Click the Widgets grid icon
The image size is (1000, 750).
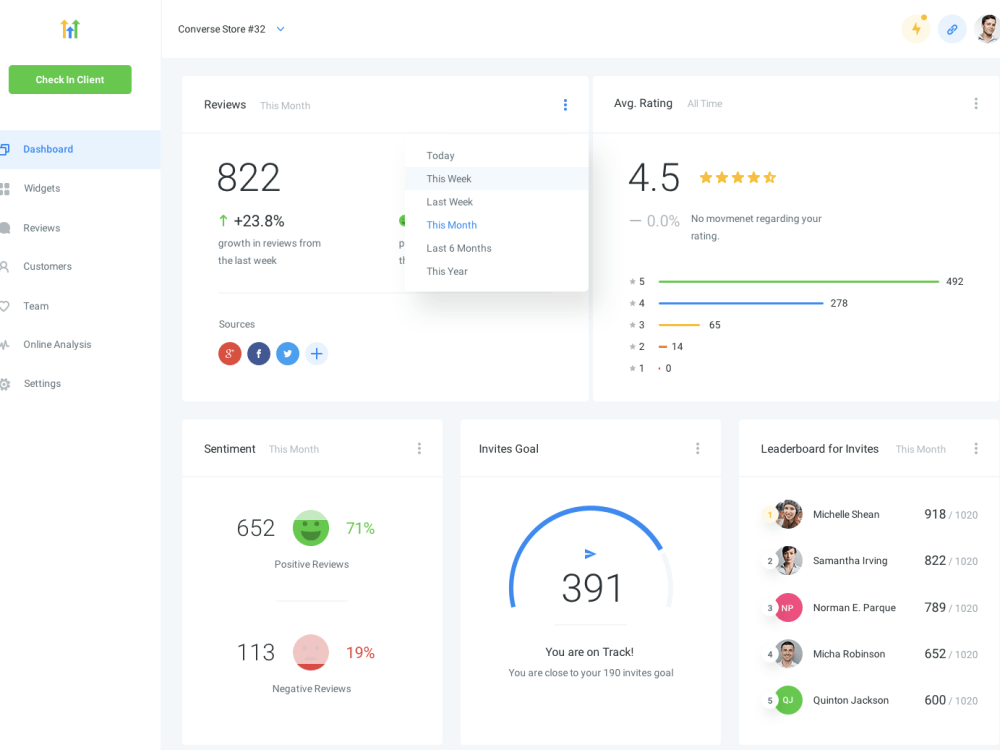4,189
